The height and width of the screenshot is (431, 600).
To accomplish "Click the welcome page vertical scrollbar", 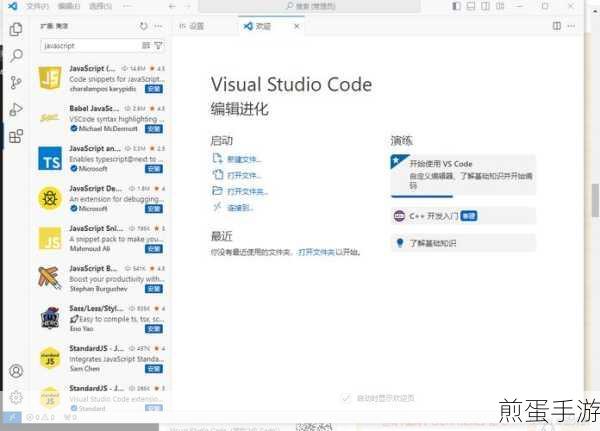I will [x=595, y=200].
